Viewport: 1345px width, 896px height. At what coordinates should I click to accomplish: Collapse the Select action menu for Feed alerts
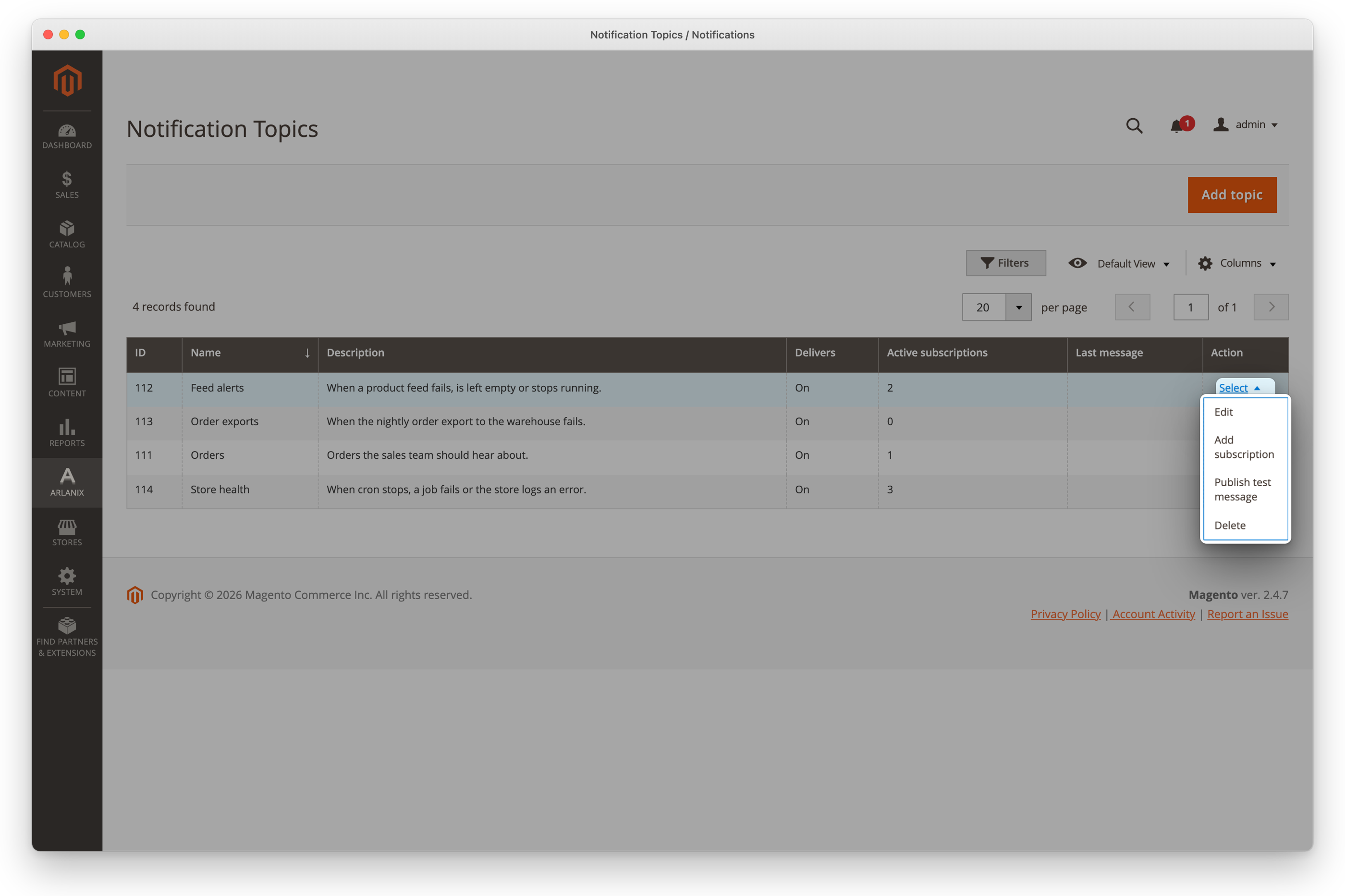pyautogui.click(x=1239, y=388)
